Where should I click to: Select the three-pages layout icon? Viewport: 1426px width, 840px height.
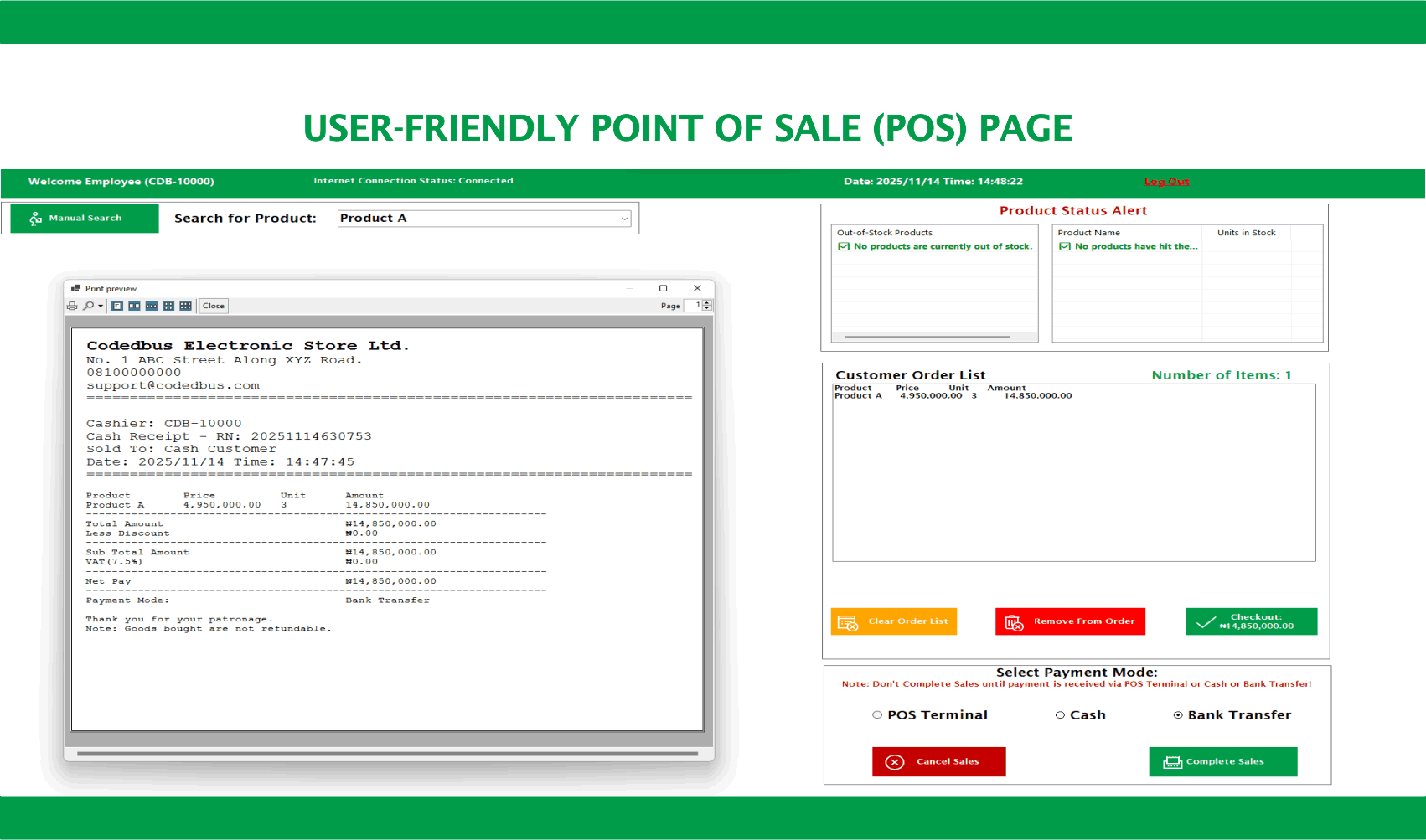[x=152, y=307]
